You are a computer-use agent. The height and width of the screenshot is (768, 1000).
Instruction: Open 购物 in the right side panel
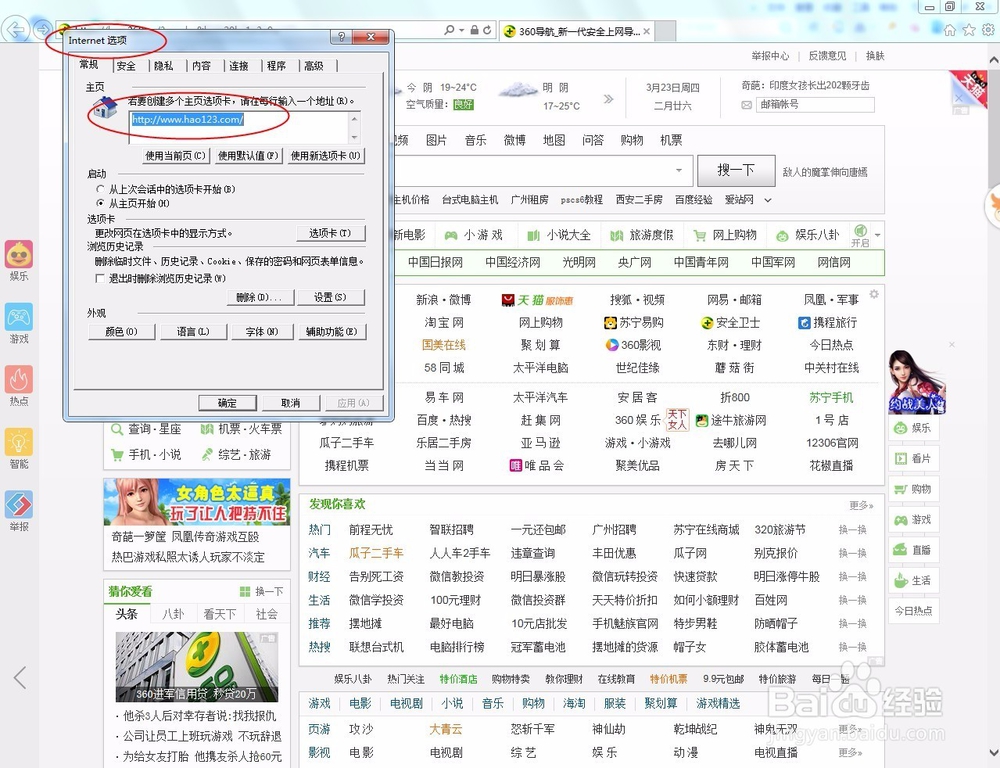(x=913, y=489)
